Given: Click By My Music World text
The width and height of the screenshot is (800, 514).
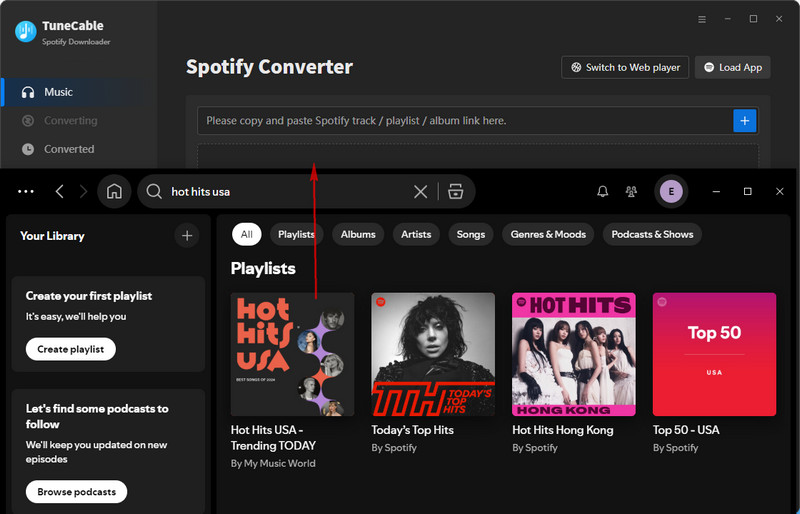Looking at the screenshot, I should [x=273, y=463].
